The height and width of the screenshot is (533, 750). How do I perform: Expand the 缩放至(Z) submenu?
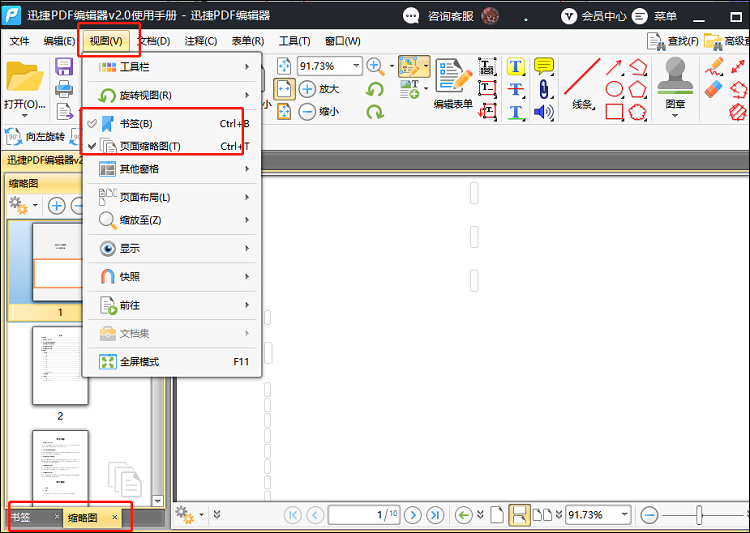click(172, 220)
